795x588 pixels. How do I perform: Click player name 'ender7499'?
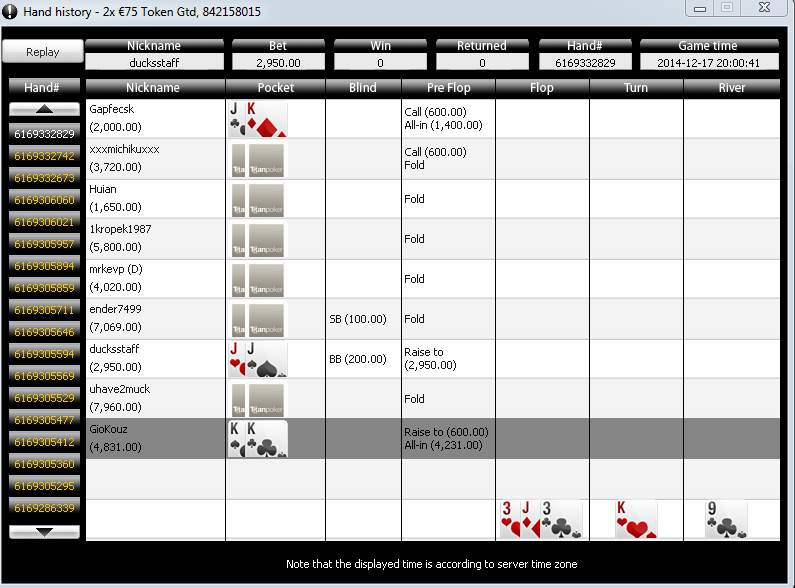pyautogui.click(x=115, y=309)
